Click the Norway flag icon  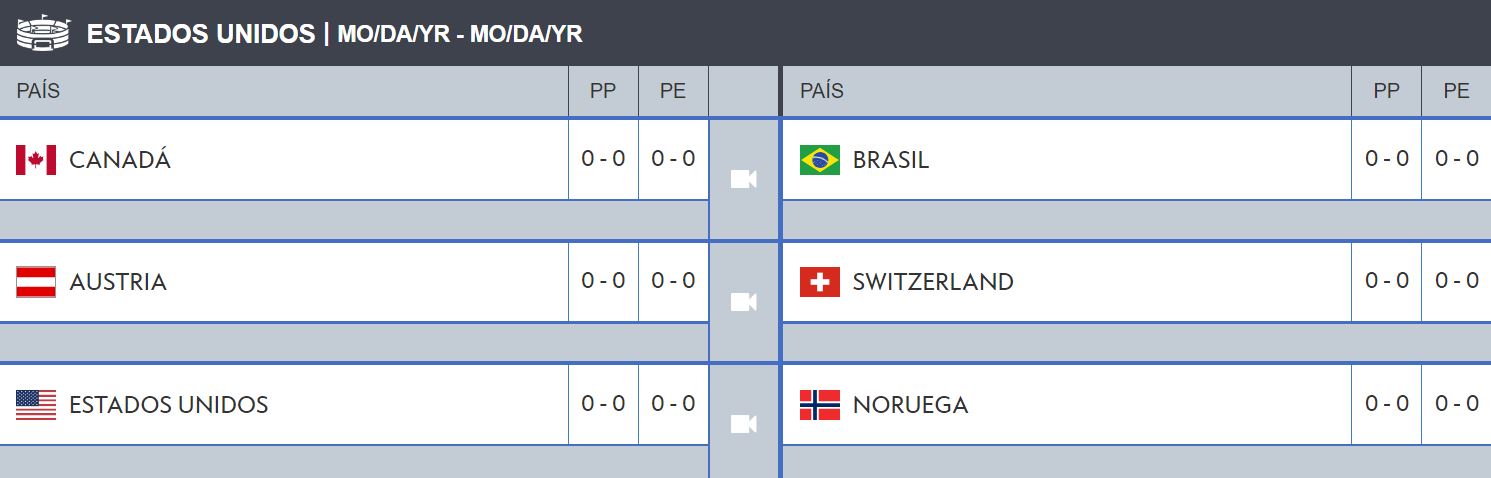pyautogui.click(x=820, y=405)
